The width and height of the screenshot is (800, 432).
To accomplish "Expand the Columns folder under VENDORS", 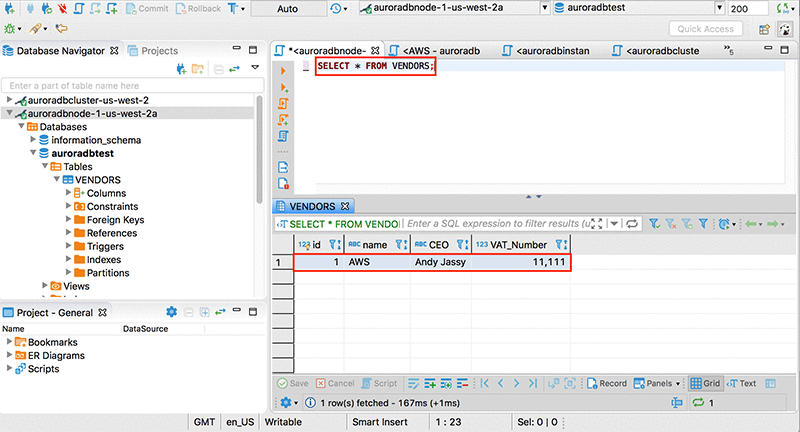I will pos(68,192).
